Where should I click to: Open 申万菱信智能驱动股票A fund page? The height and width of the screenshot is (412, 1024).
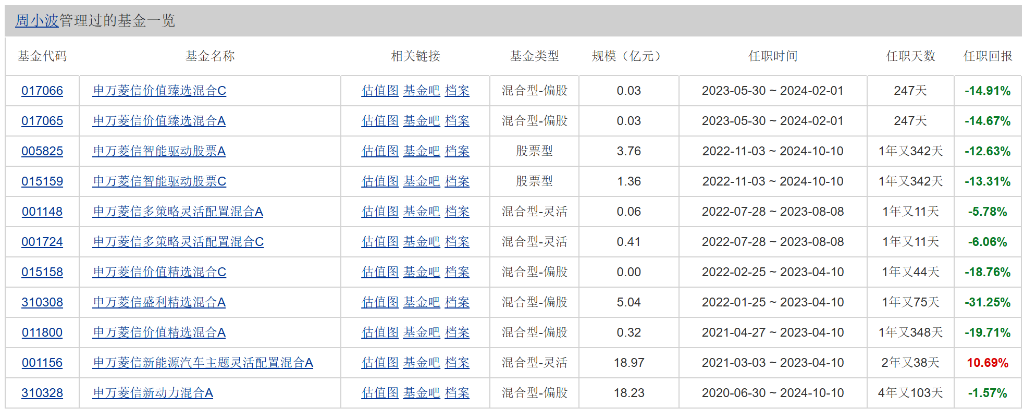pyautogui.click(x=159, y=151)
